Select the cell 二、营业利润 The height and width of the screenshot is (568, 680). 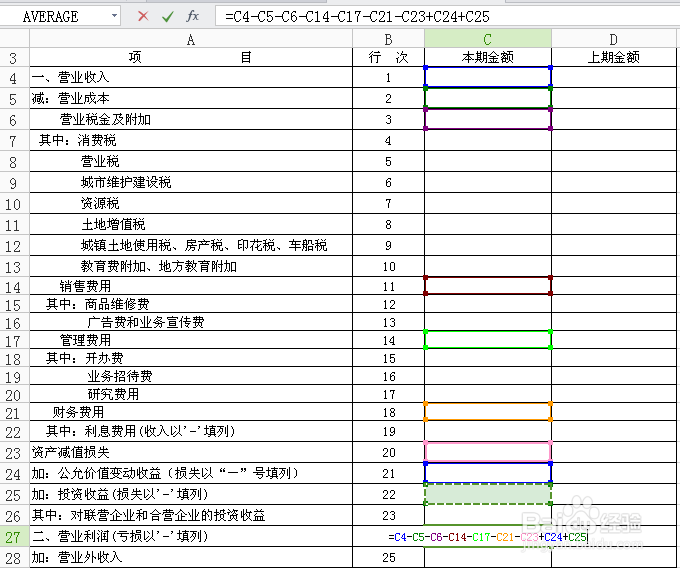pos(191,536)
